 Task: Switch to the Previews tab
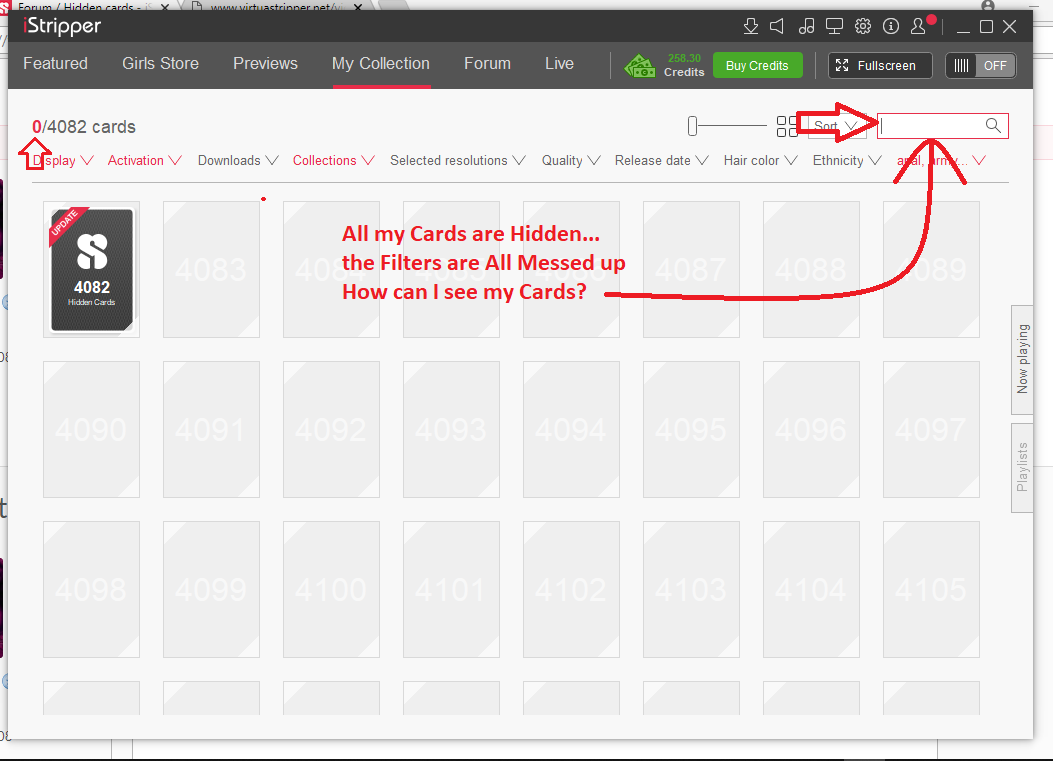point(265,64)
